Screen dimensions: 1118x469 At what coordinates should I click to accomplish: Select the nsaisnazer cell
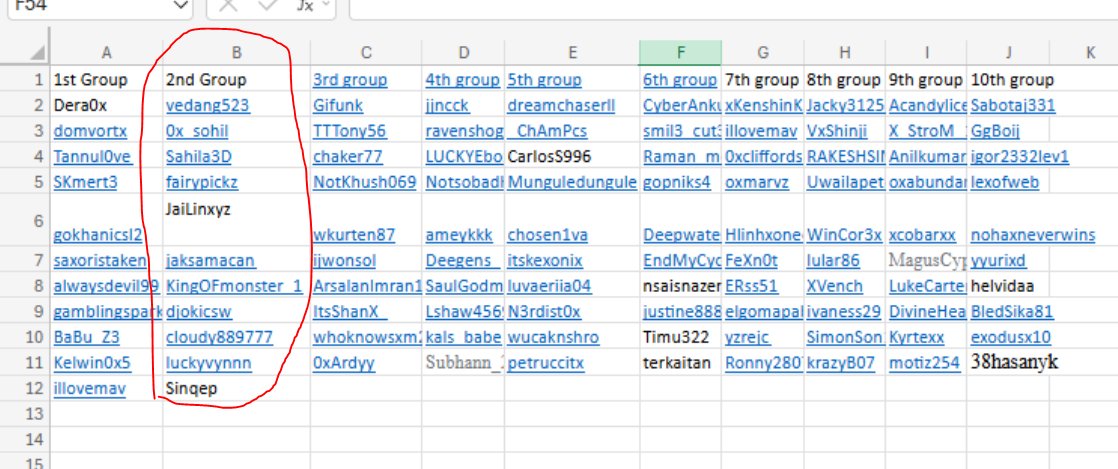point(681,287)
